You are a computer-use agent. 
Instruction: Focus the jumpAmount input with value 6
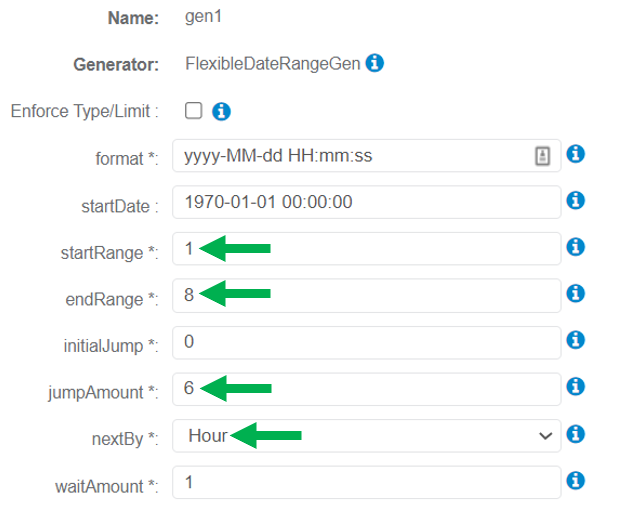[x=367, y=389]
